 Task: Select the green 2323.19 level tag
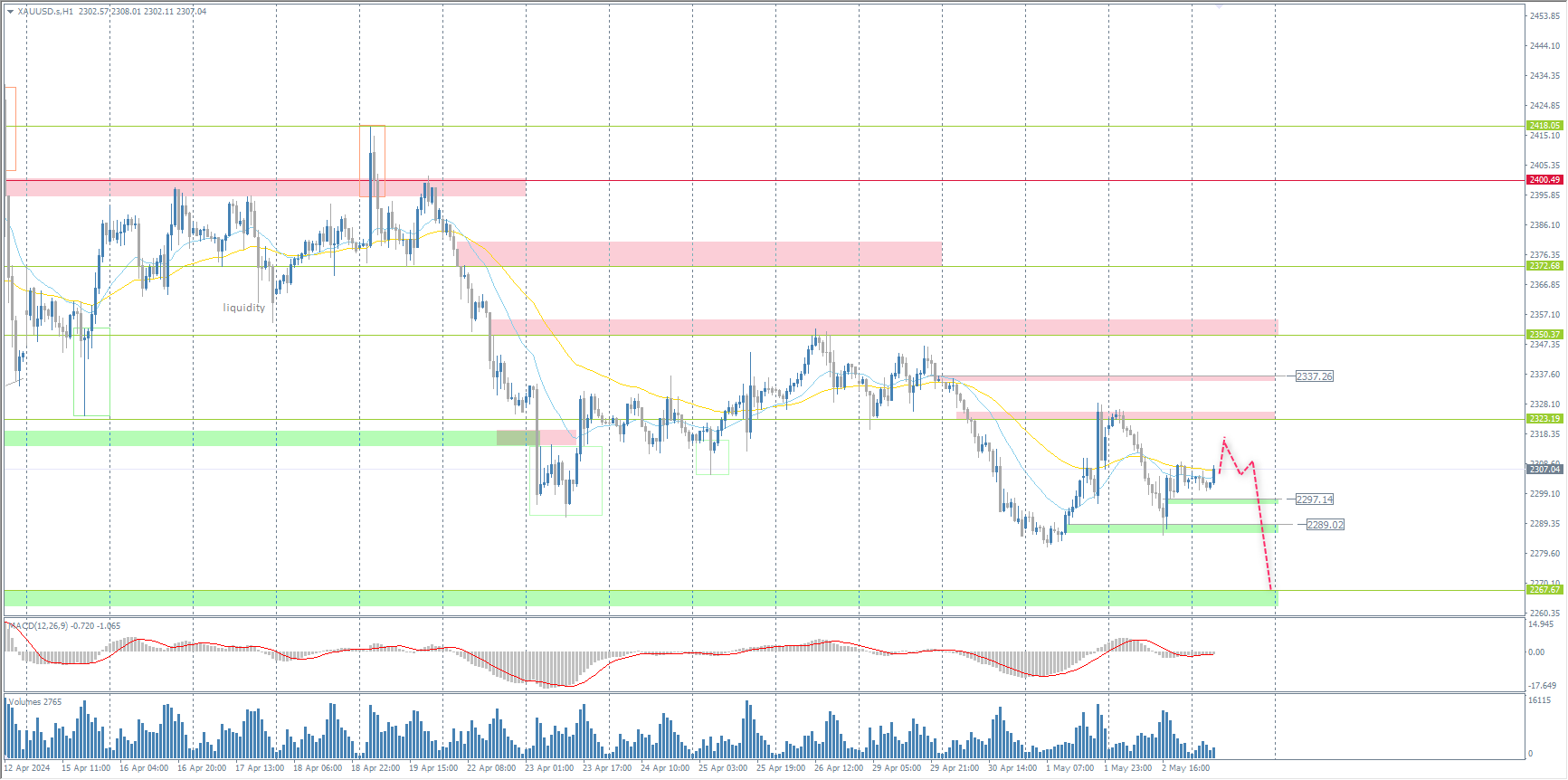coord(1544,419)
